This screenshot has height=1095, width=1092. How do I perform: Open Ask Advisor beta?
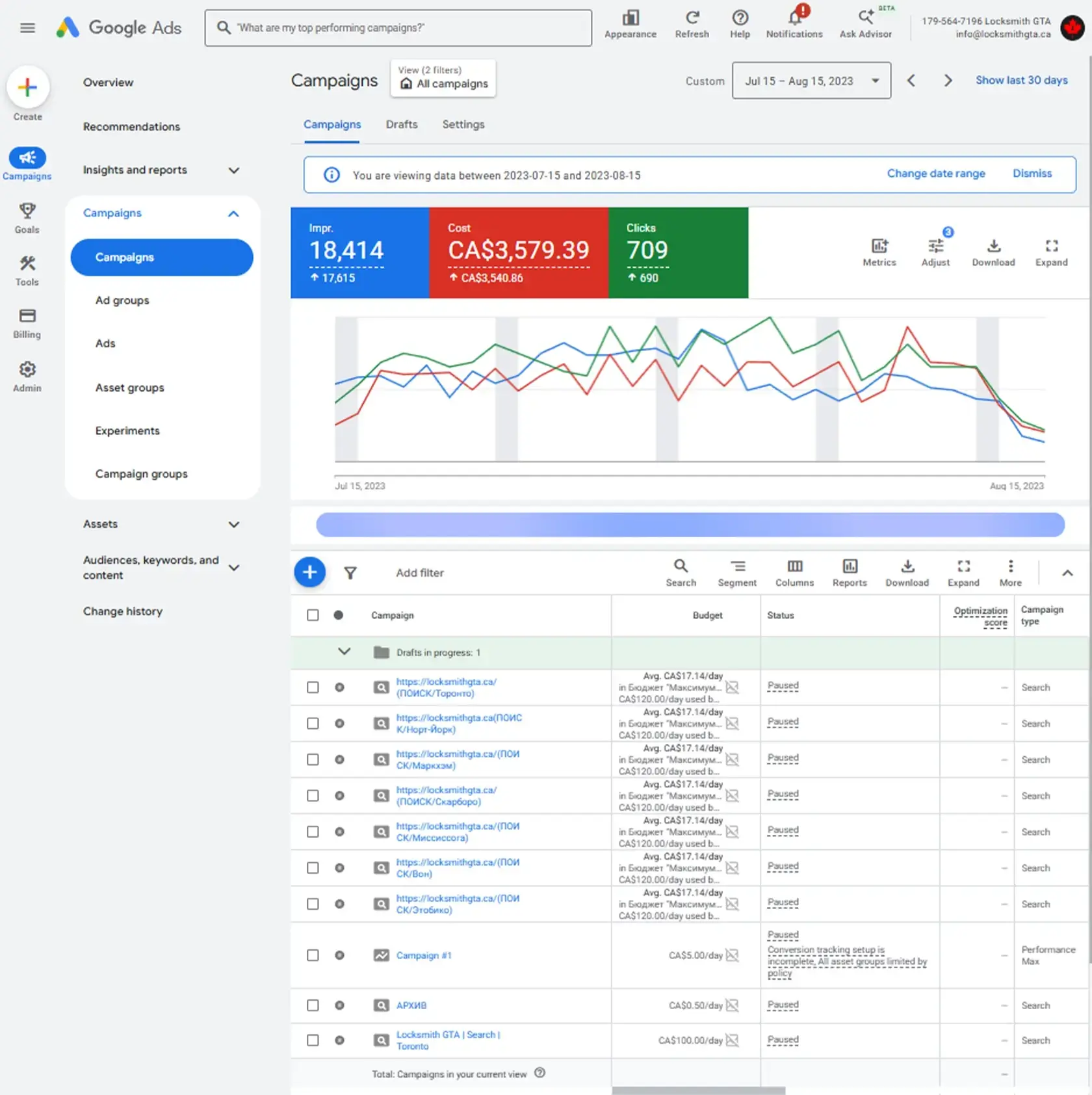point(865,24)
